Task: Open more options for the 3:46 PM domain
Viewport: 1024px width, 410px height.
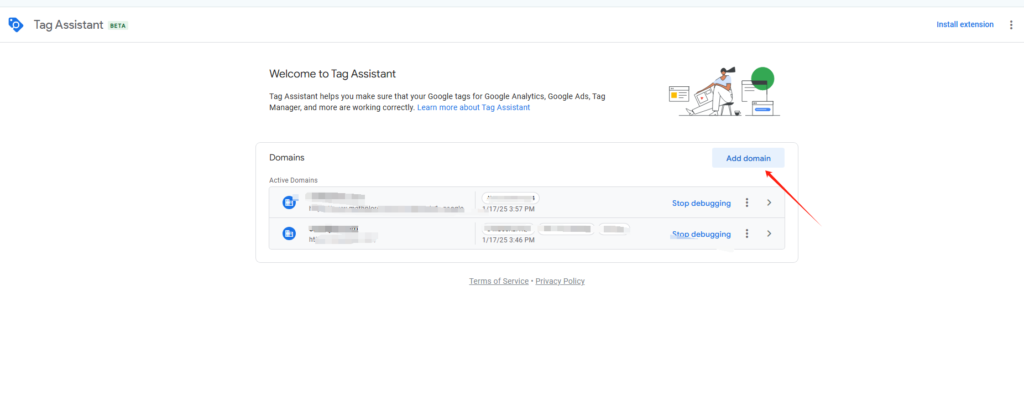Action: (747, 234)
